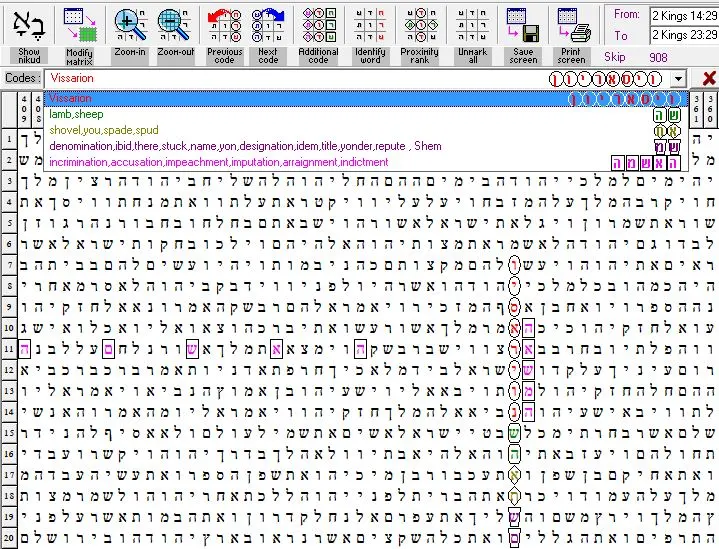
Task: Click the Unmark all label
Action: tap(472, 56)
